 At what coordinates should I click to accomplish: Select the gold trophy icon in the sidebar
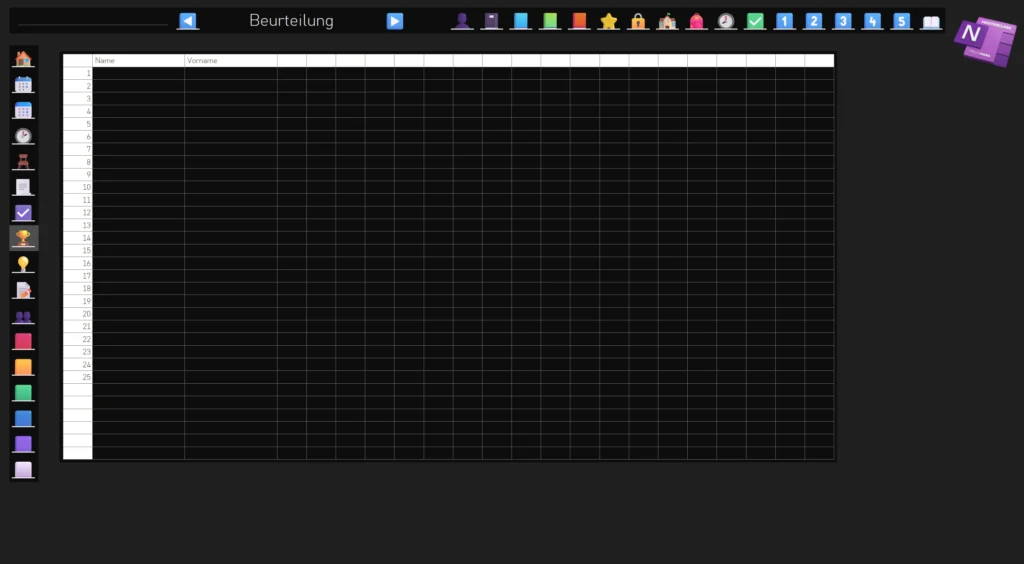point(24,238)
